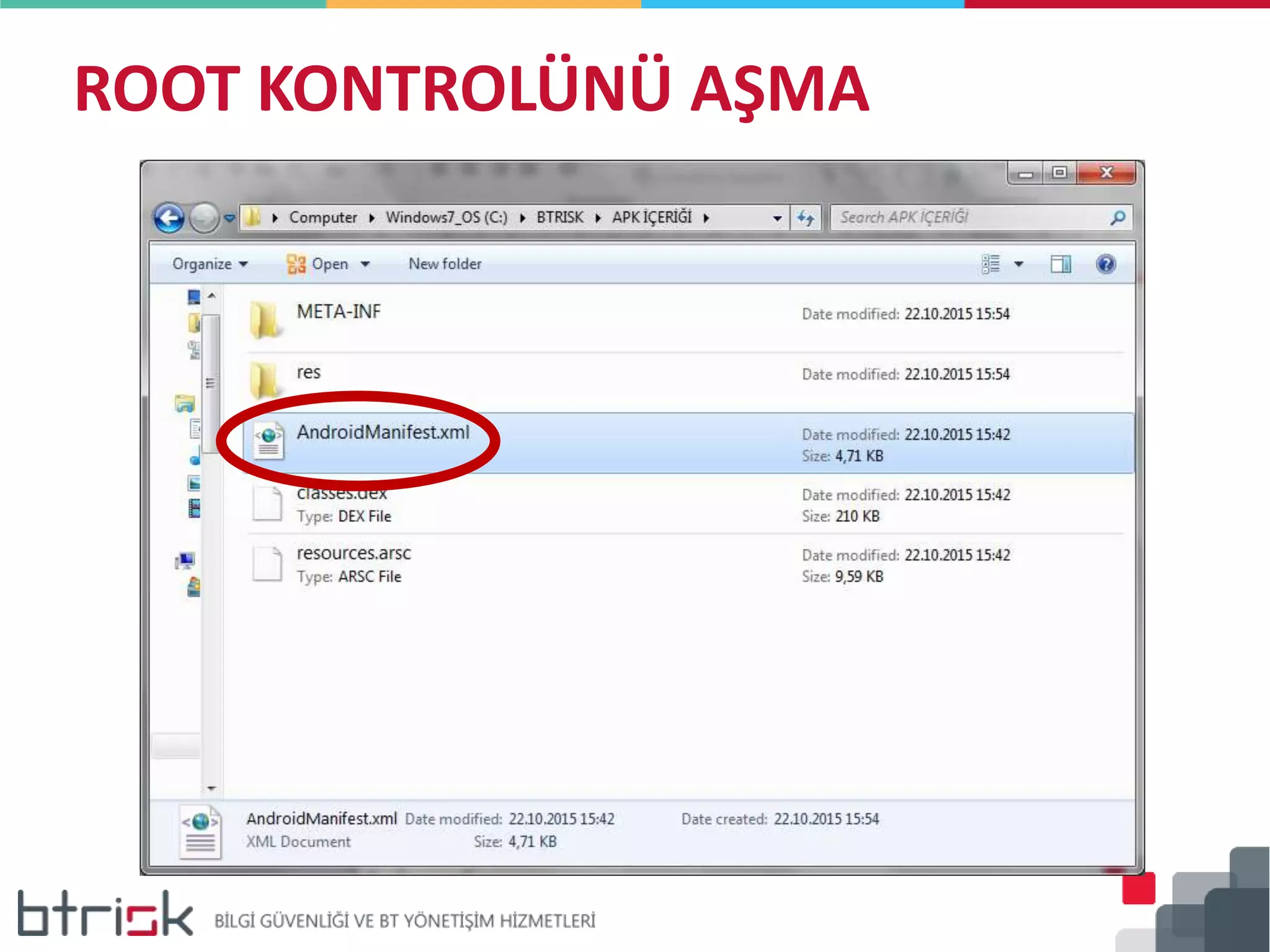
Task: Select the classes.dex file icon
Action: click(267, 502)
